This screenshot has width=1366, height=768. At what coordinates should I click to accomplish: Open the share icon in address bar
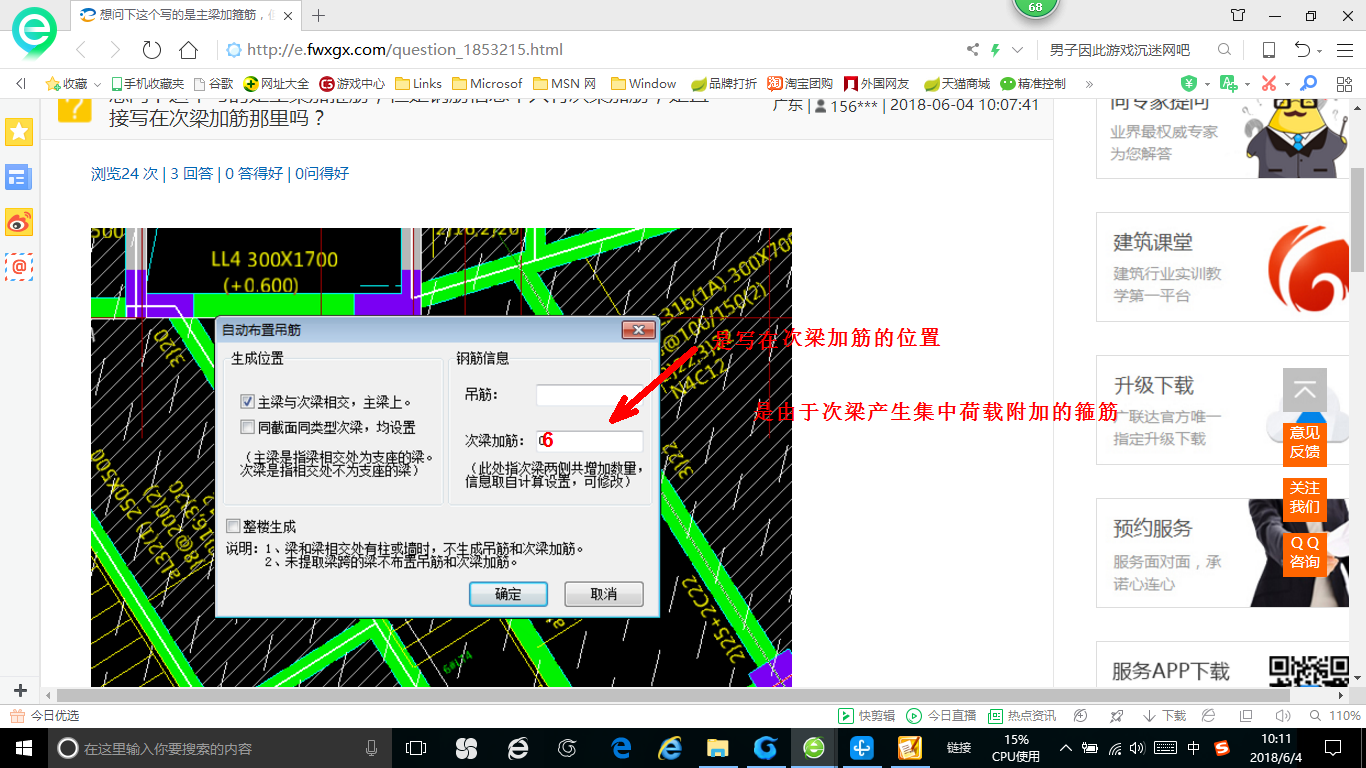point(973,50)
